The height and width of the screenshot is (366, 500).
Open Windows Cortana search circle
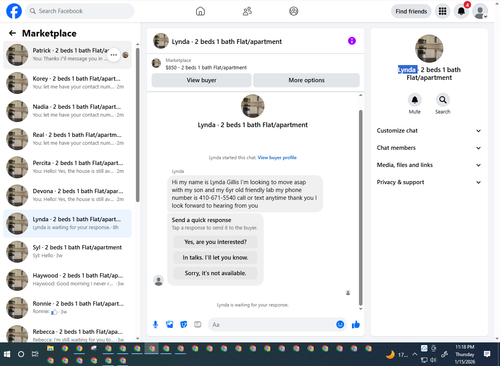click(21, 354)
